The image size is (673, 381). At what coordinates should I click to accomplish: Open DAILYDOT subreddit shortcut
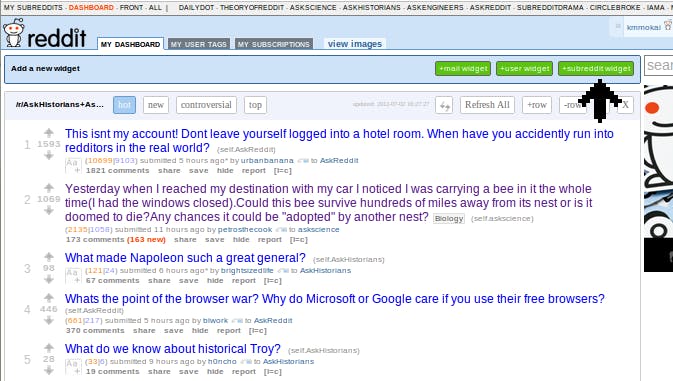click(197, 8)
